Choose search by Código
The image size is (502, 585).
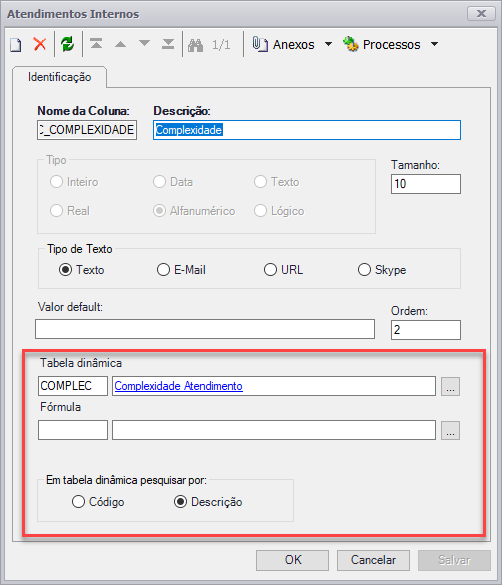click(78, 502)
